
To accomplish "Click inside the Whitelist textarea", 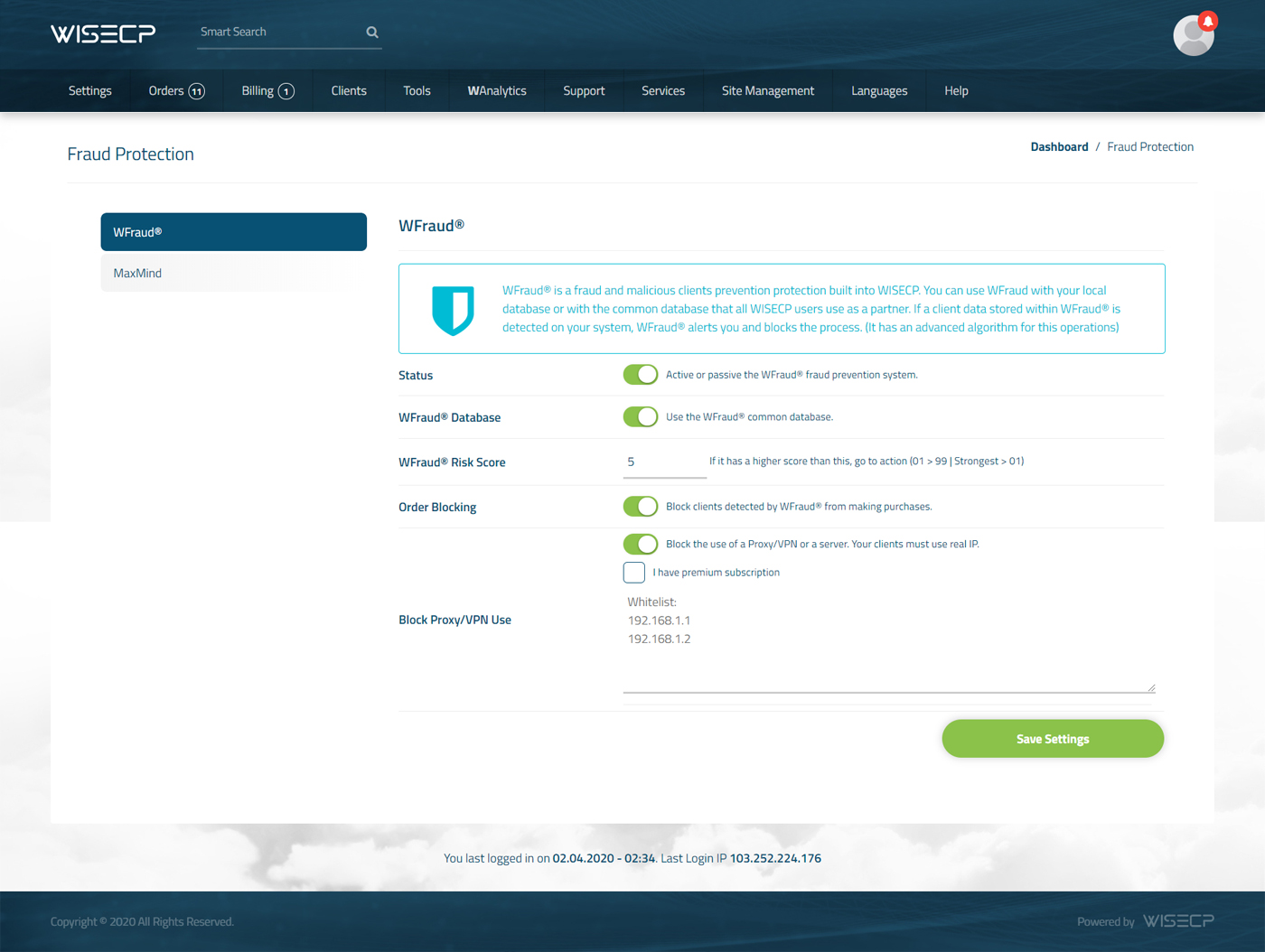I will tap(889, 643).
